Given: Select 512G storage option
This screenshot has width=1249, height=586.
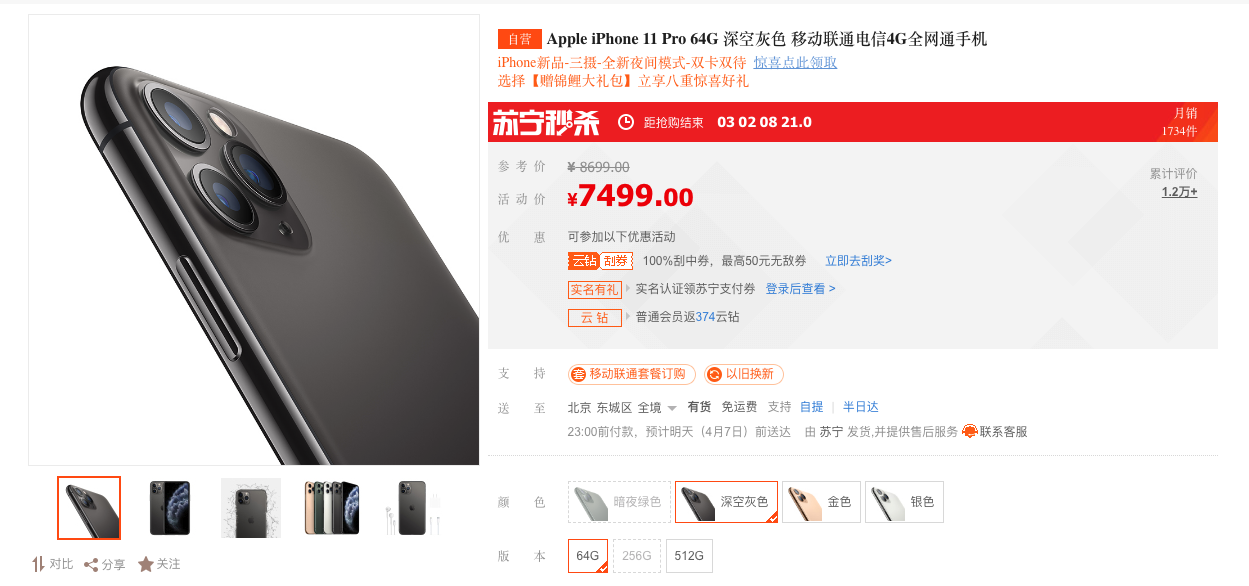Looking at the screenshot, I should (x=689, y=556).
